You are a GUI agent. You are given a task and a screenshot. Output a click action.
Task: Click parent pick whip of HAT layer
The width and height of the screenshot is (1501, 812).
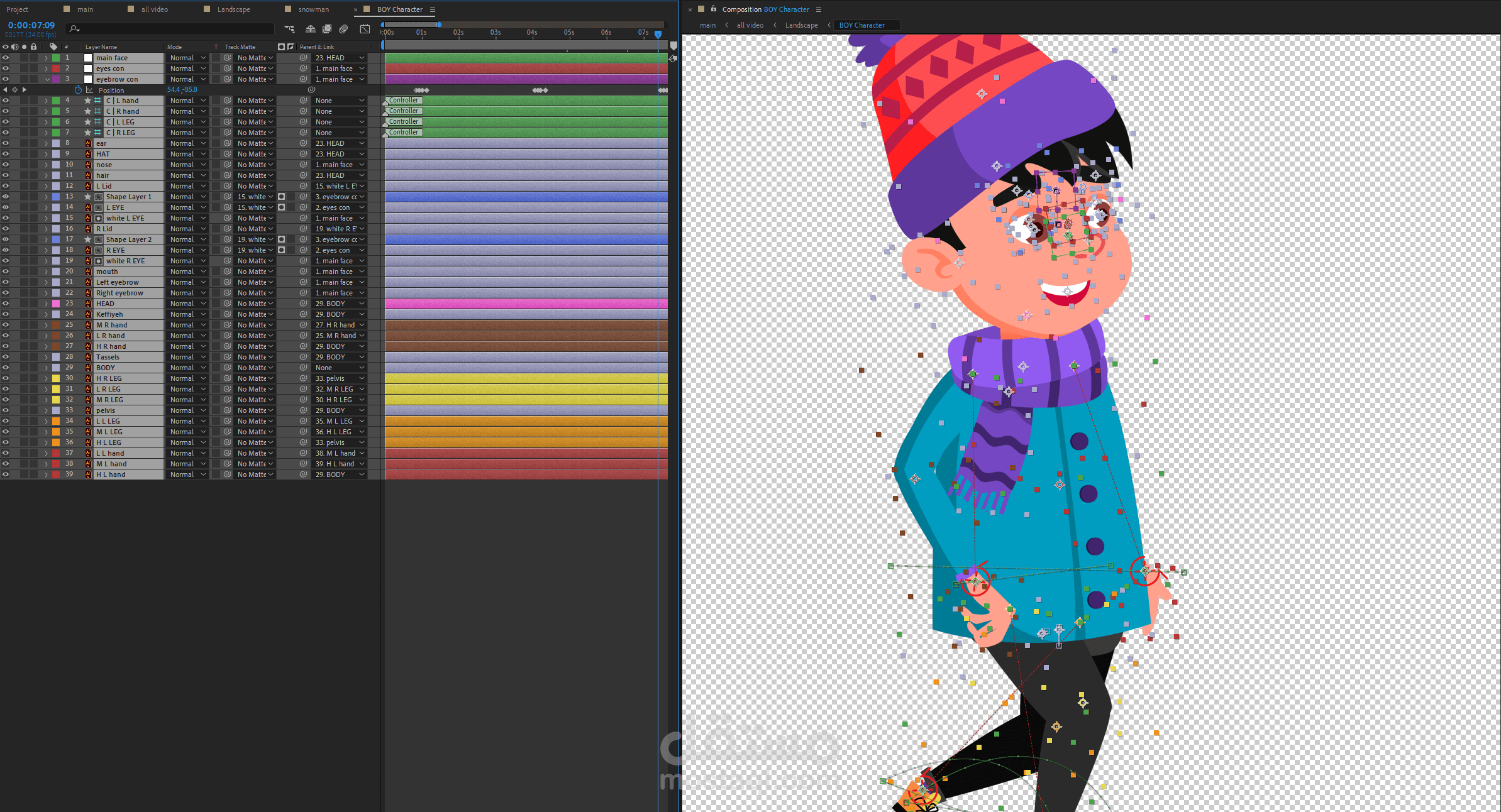coord(304,154)
